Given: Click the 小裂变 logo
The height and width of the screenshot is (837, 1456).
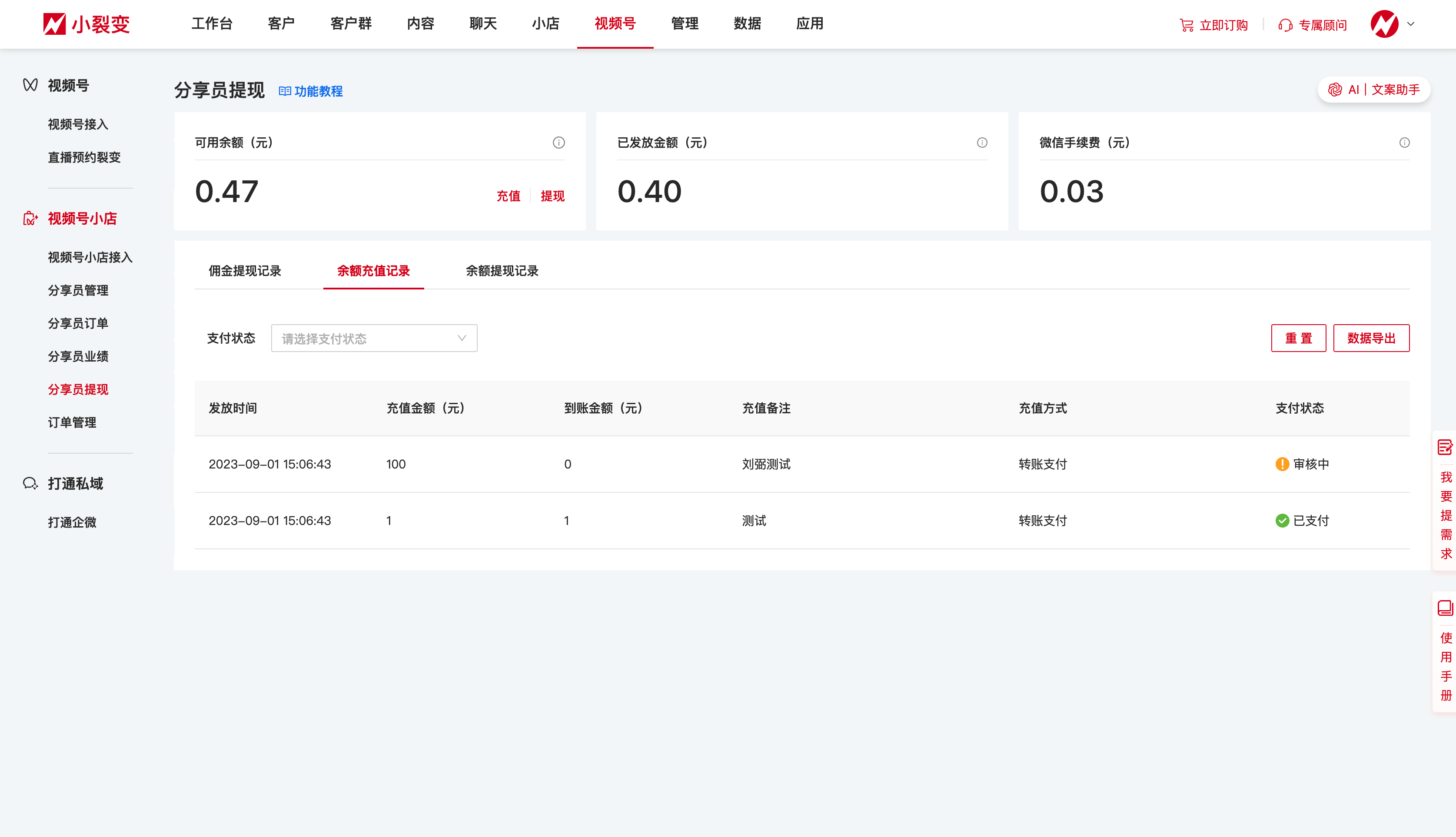Looking at the screenshot, I should [x=87, y=24].
